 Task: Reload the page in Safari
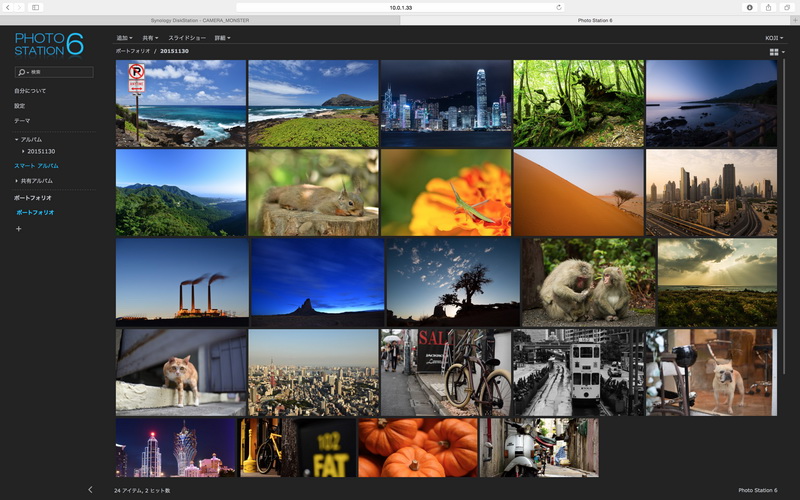(x=559, y=7)
